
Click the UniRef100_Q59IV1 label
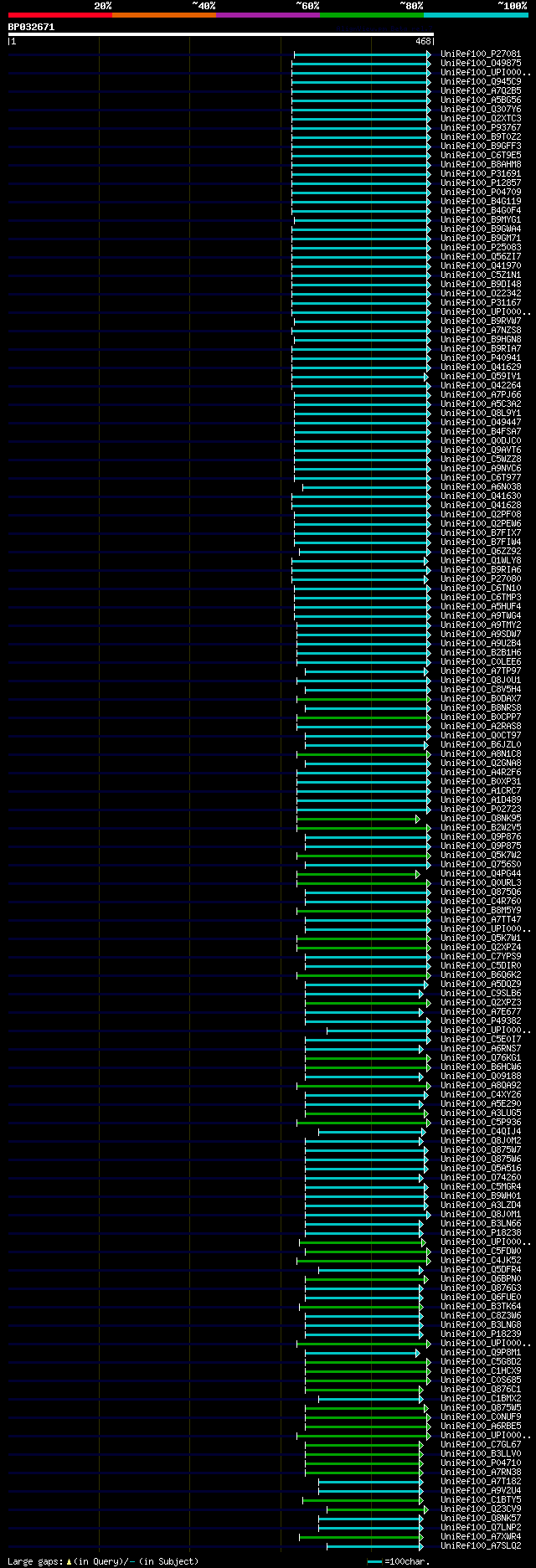[x=481, y=377]
